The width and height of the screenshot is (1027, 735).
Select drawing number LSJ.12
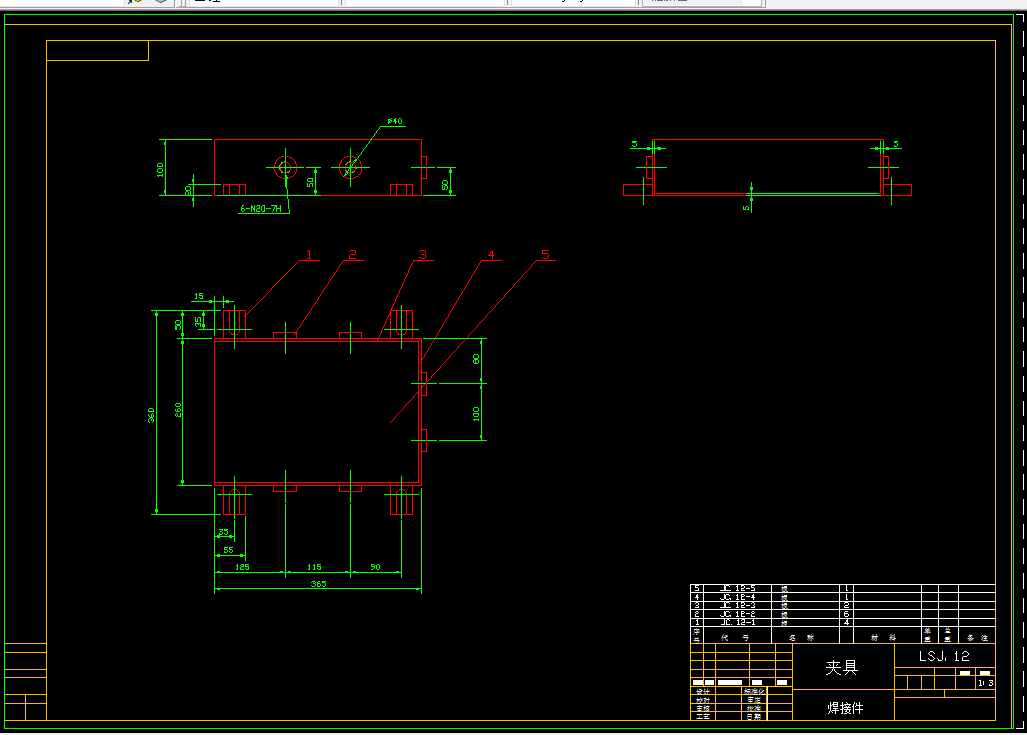pos(944,656)
